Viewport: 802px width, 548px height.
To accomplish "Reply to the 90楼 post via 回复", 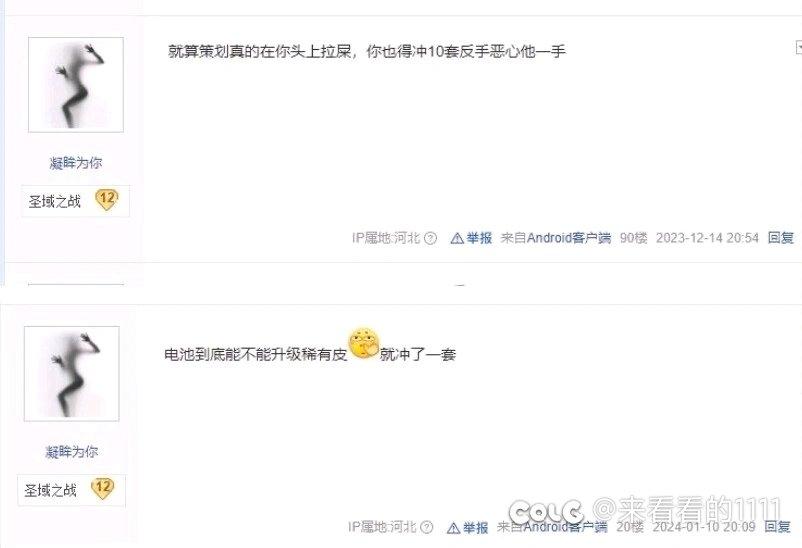I will [781, 238].
